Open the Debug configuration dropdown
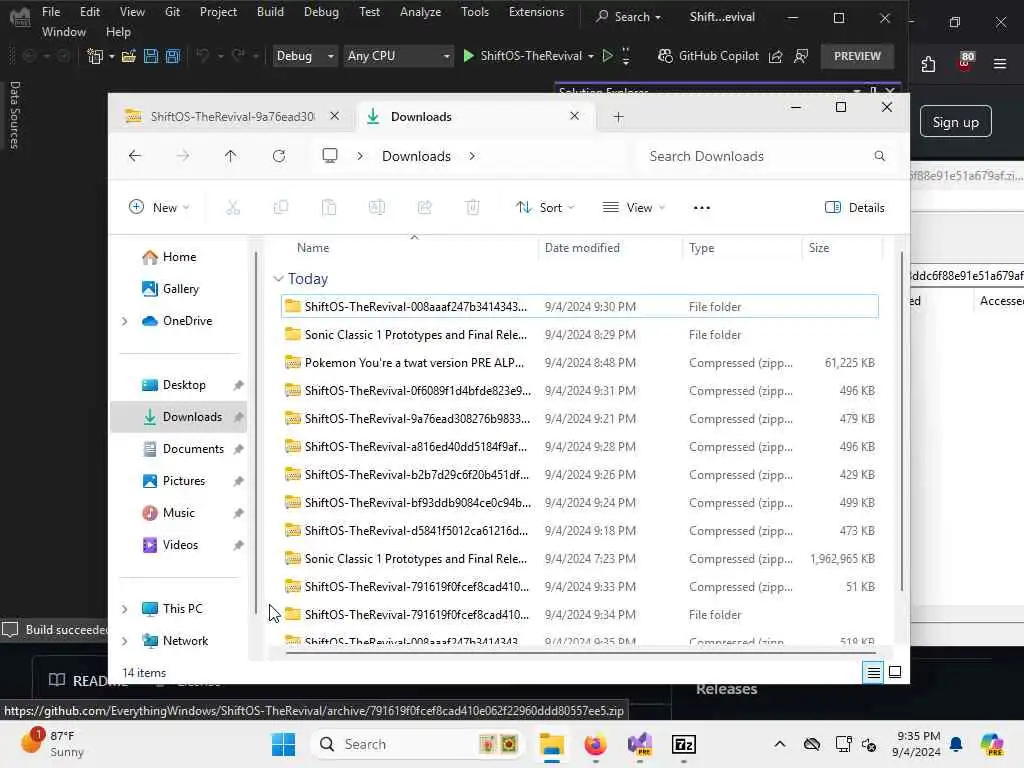 [x=305, y=56]
